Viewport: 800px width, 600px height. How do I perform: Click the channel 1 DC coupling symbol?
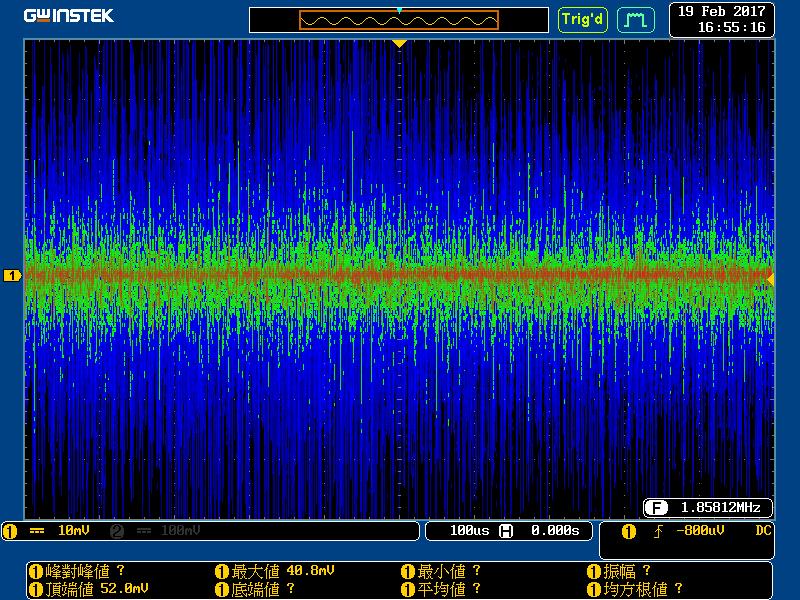pos(37,531)
